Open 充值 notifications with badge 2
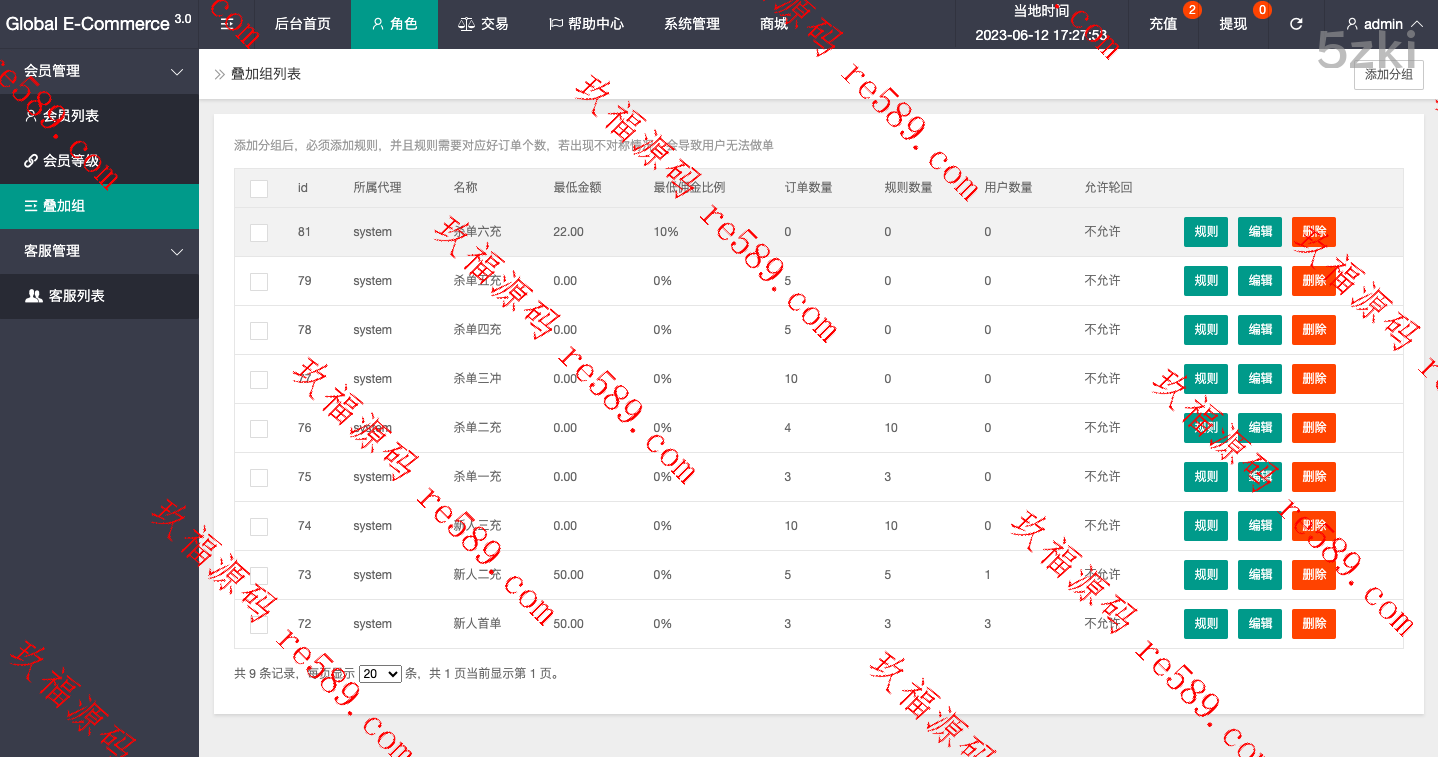The image size is (1438, 757). [1163, 24]
